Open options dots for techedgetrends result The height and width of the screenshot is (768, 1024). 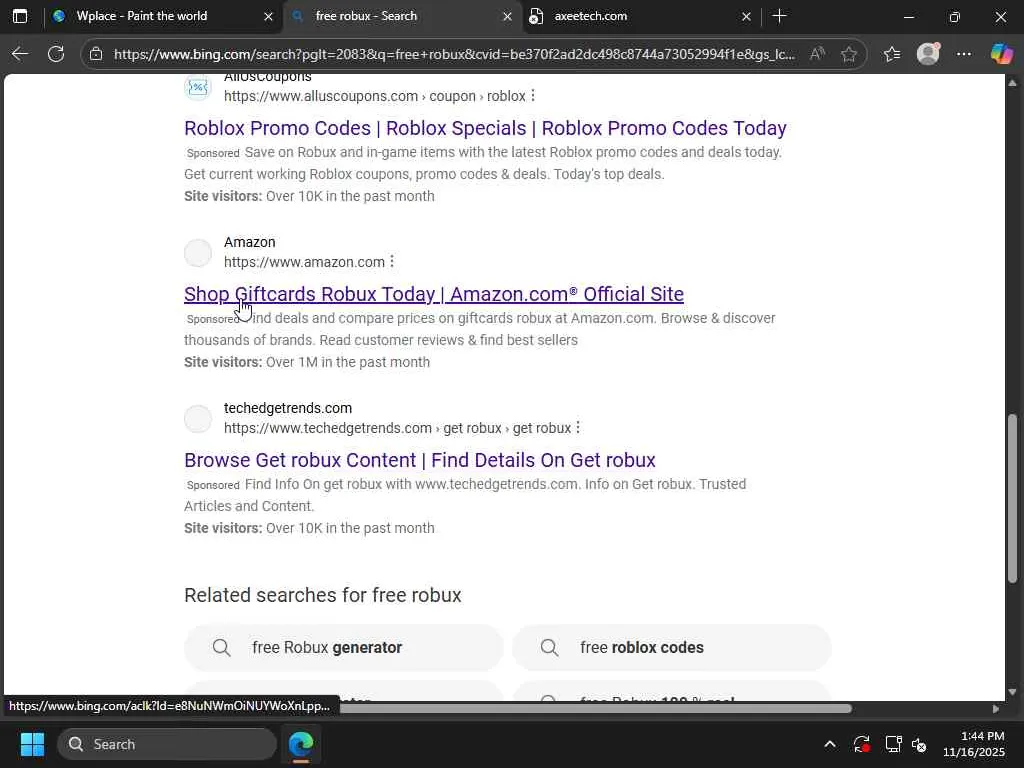click(578, 428)
